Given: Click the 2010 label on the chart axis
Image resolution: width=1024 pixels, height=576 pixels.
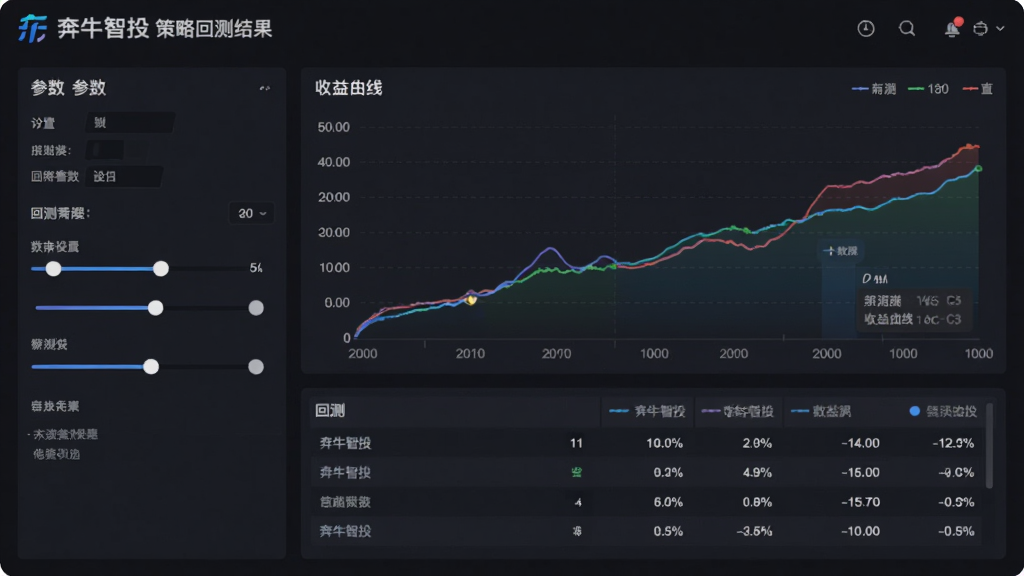Looking at the screenshot, I should click(470, 353).
